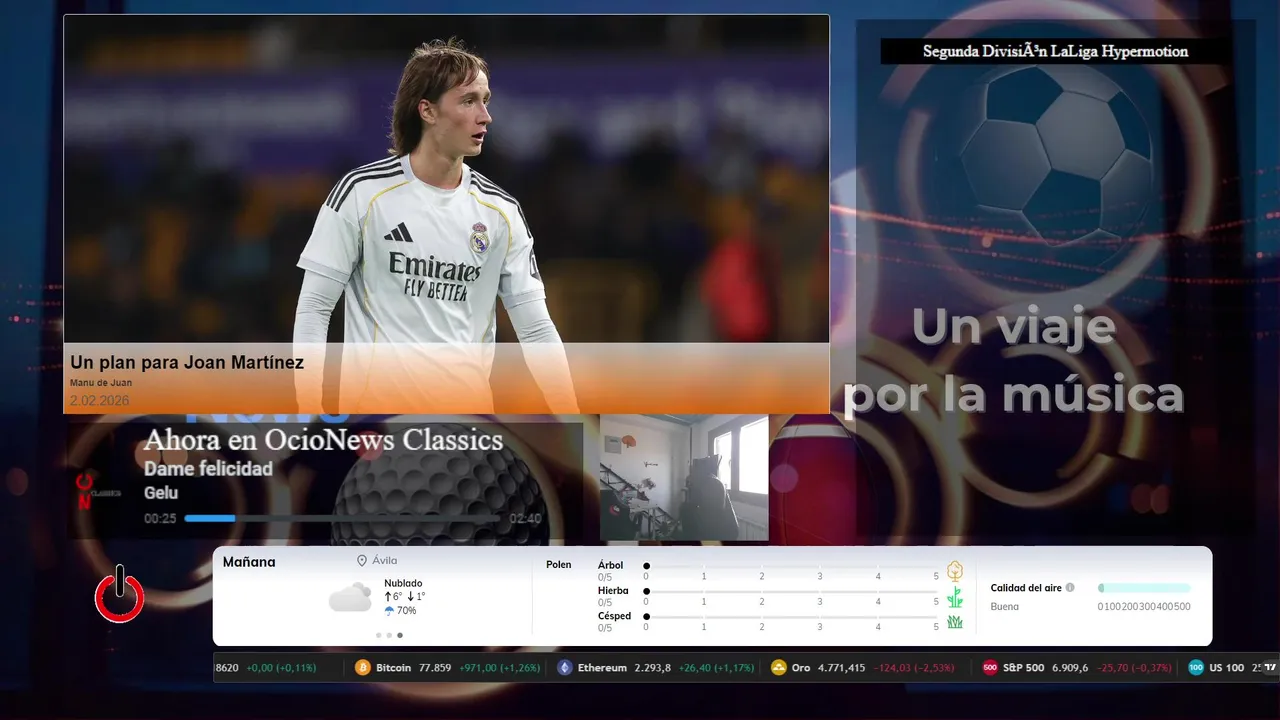Click the US 100 badge icon

coord(1196,668)
